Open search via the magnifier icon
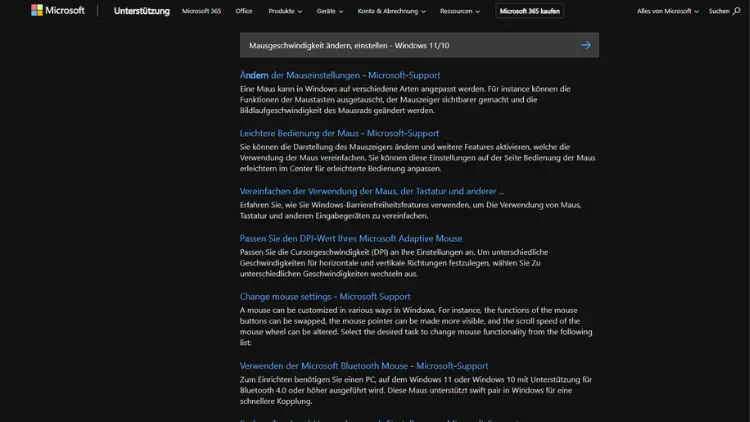 [x=736, y=11]
